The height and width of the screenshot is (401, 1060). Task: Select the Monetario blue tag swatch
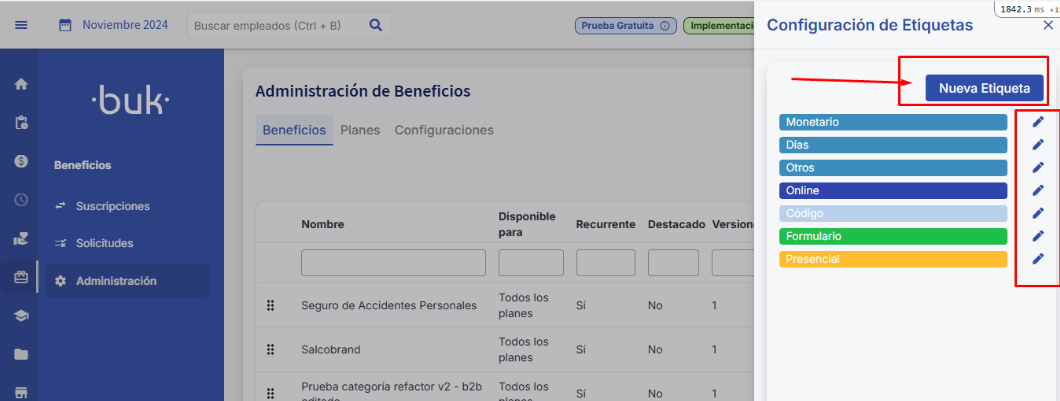[893, 122]
